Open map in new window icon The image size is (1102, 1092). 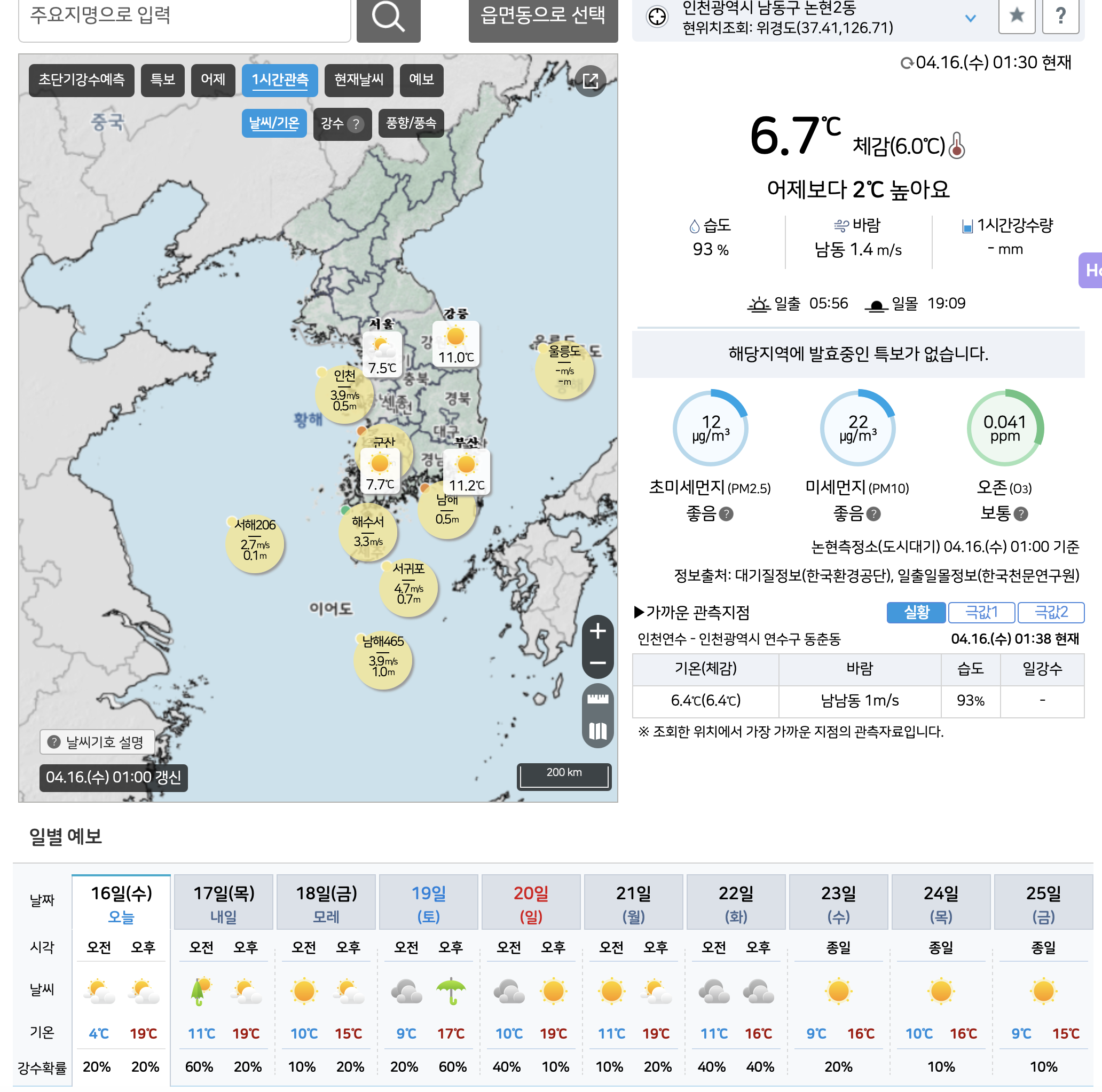[591, 81]
